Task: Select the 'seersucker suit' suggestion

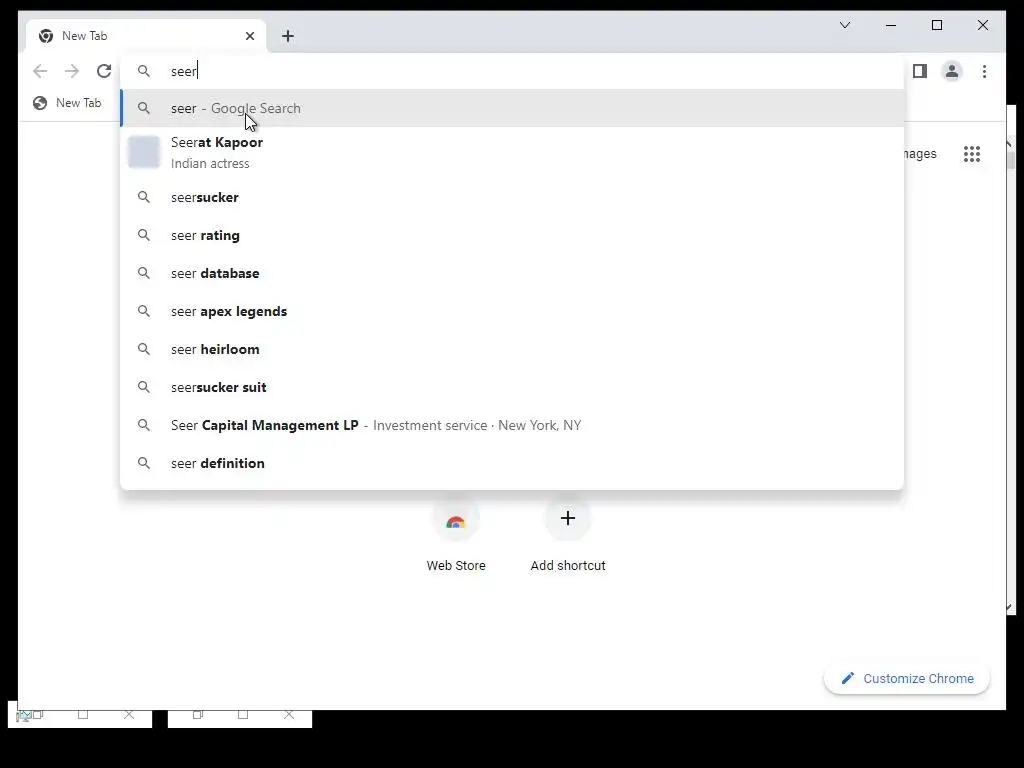Action: (512, 387)
